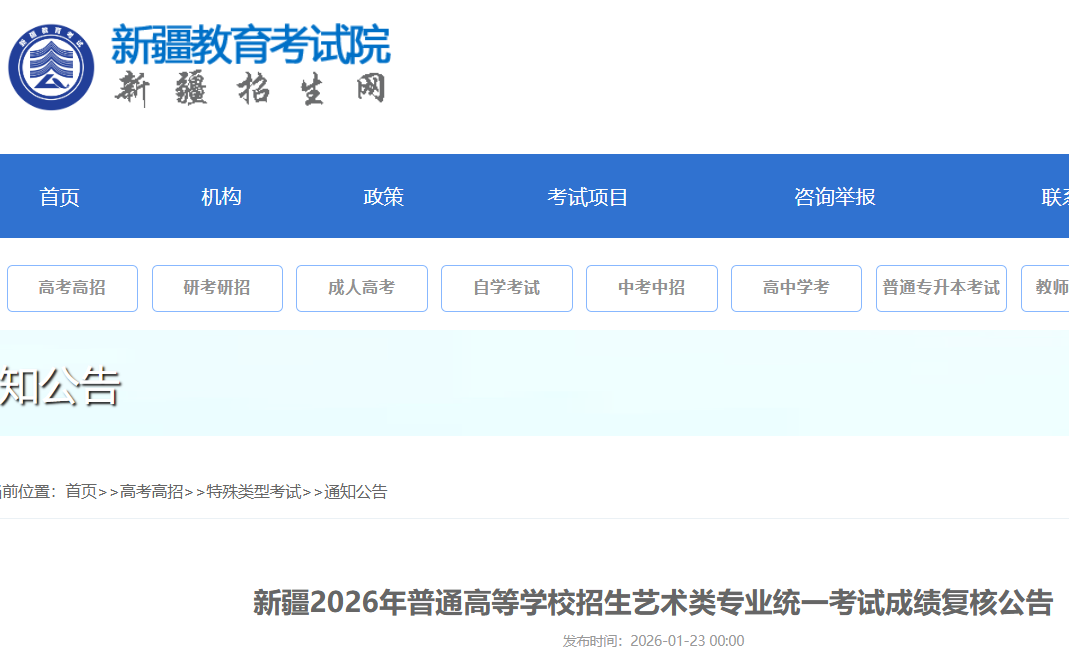Open the 首页 navigation menu item
1069x658 pixels.
(59, 197)
